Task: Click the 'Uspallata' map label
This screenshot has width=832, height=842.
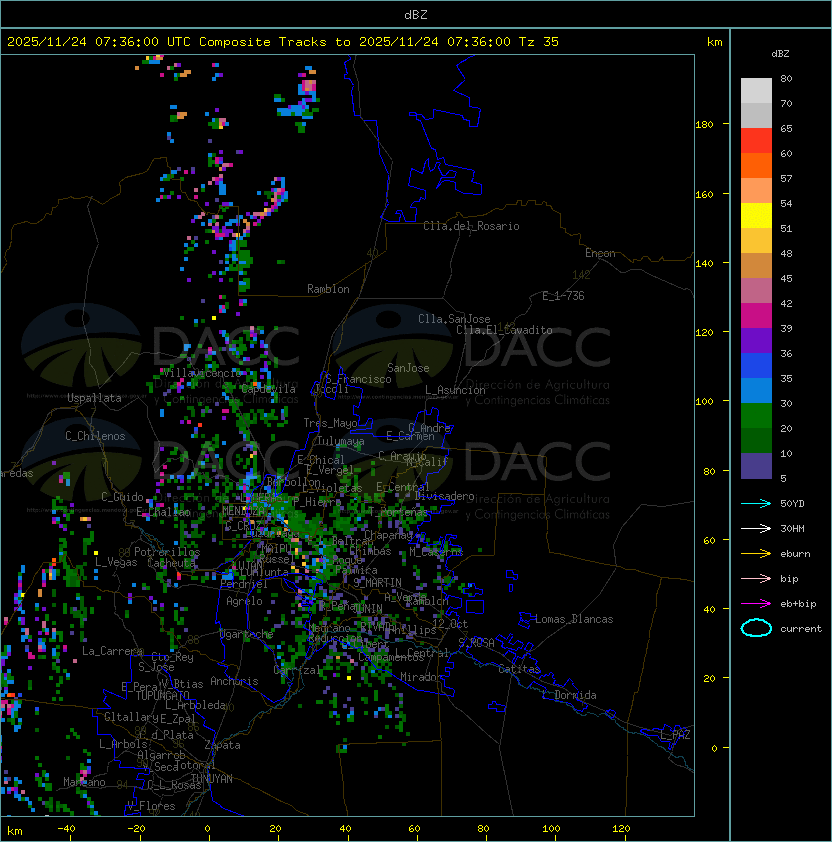Action: [94, 398]
